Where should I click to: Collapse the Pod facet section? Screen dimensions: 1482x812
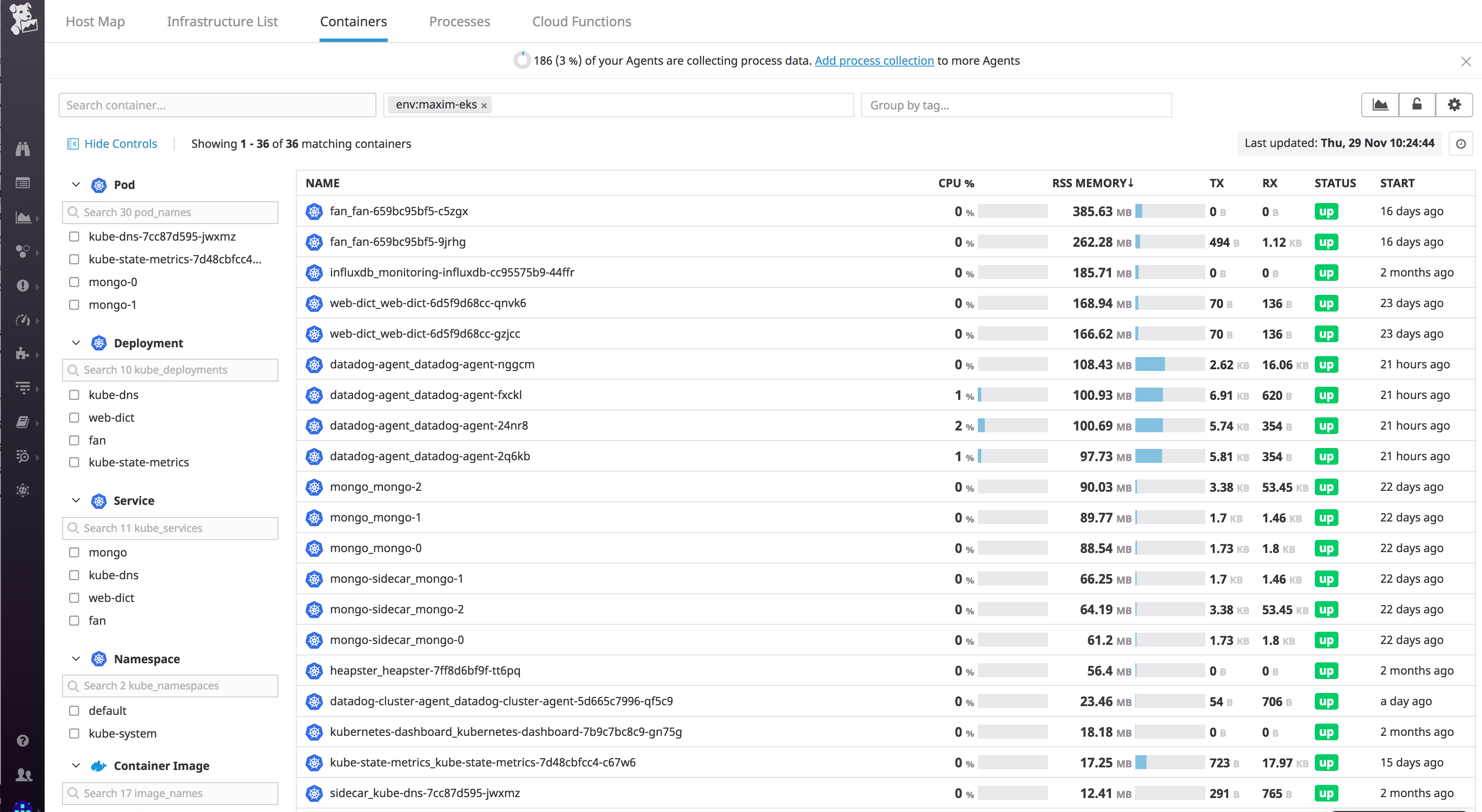tap(75, 185)
